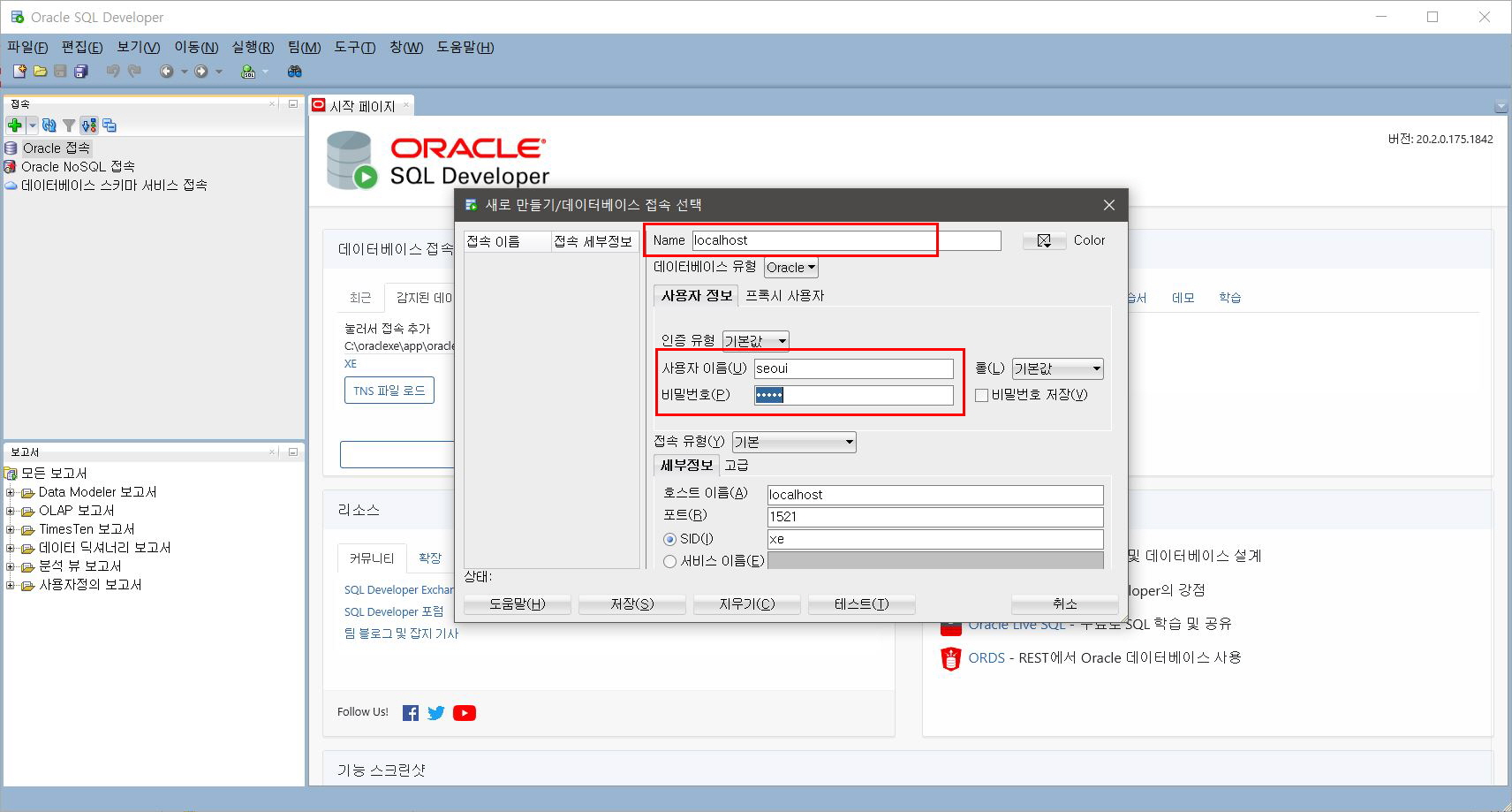Image resolution: width=1512 pixels, height=812 pixels.
Task: Open dropdown arrow beside New Connection plus
Action: (33, 125)
